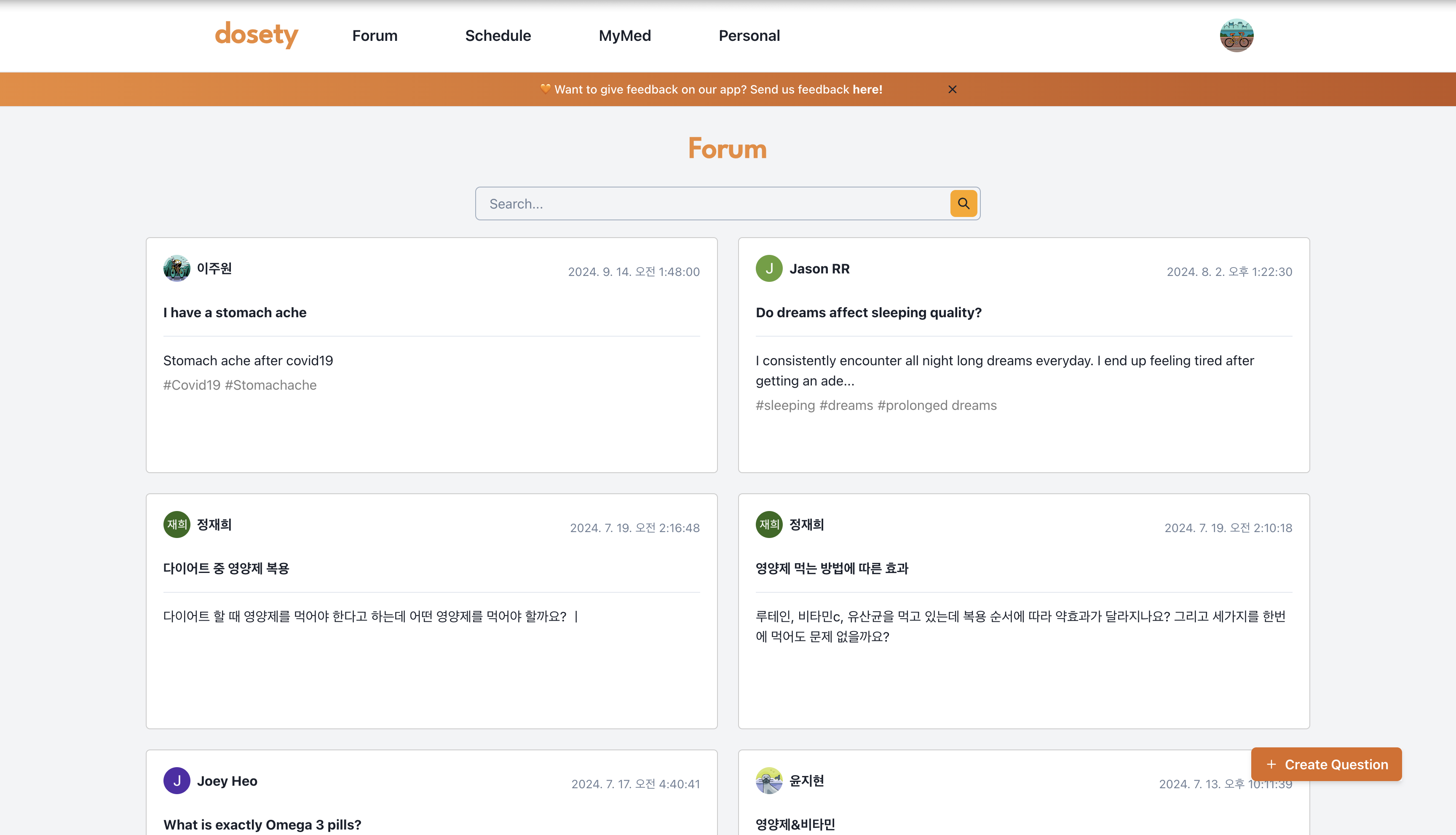1456x835 pixels.
Task: Click the '#Covid19 #Stomachache' tags
Action: point(240,385)
